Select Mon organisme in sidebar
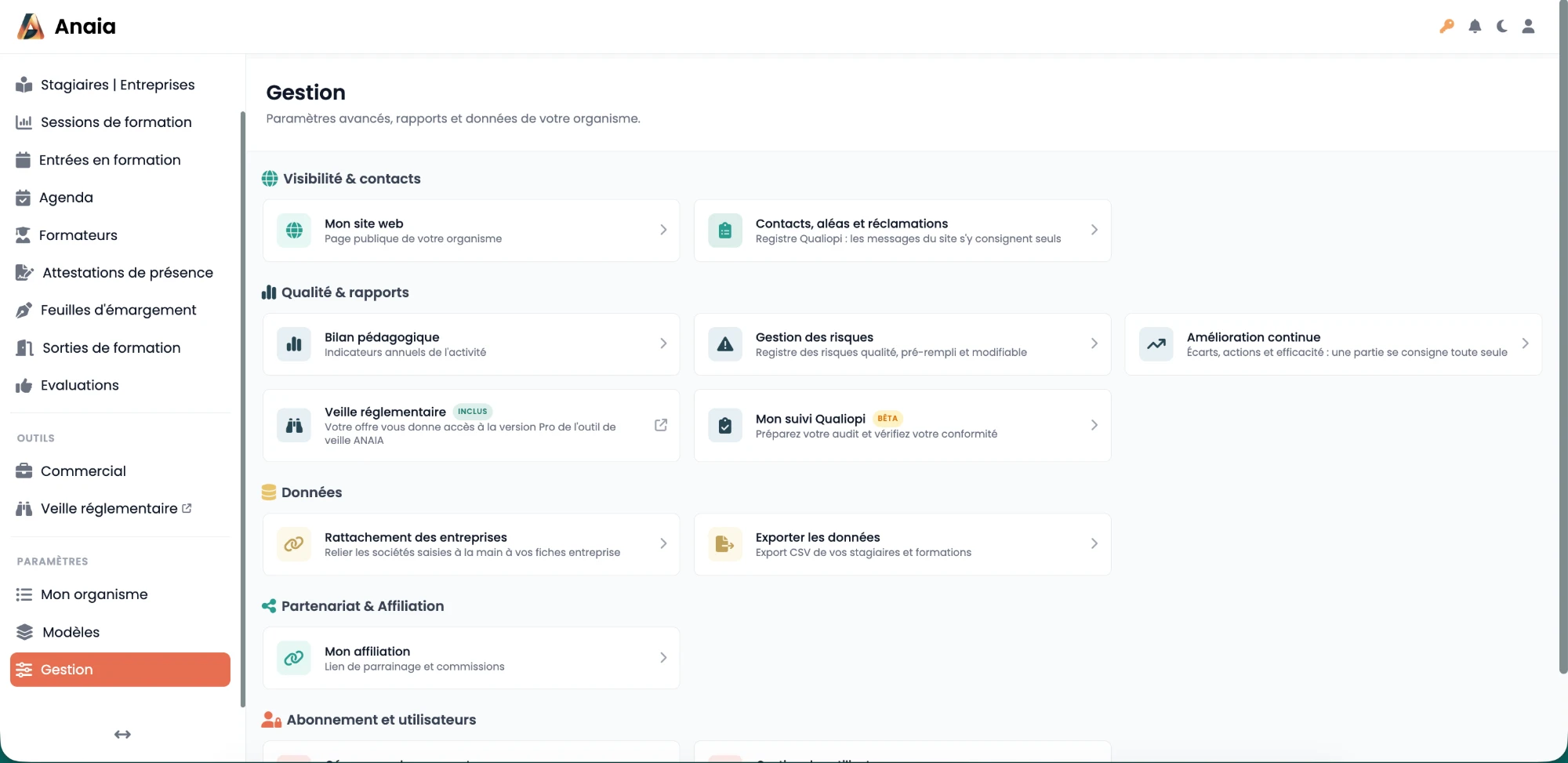This screenshot has width=1568, height=763. (94, 594)
